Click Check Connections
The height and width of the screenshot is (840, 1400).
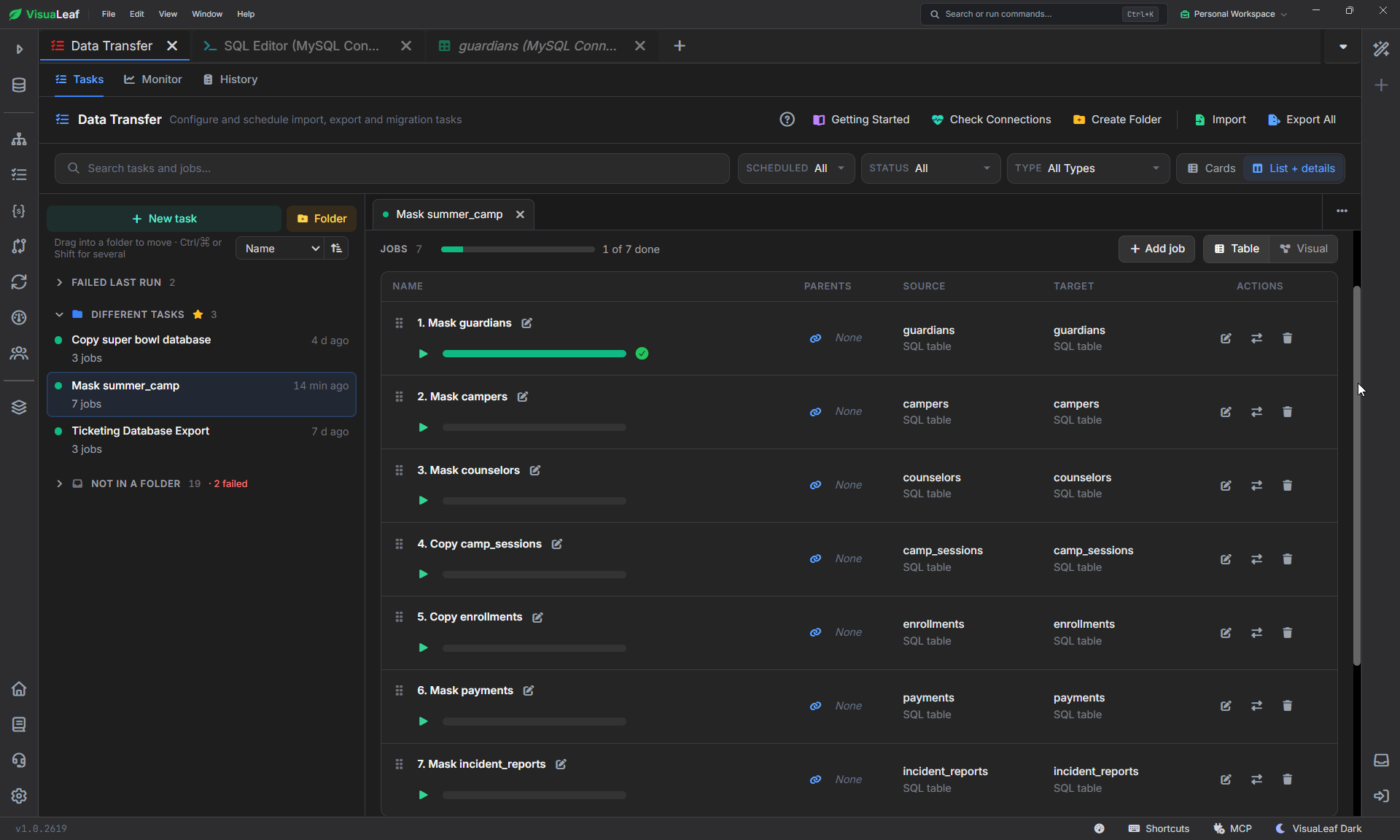[x=992, y=120]
